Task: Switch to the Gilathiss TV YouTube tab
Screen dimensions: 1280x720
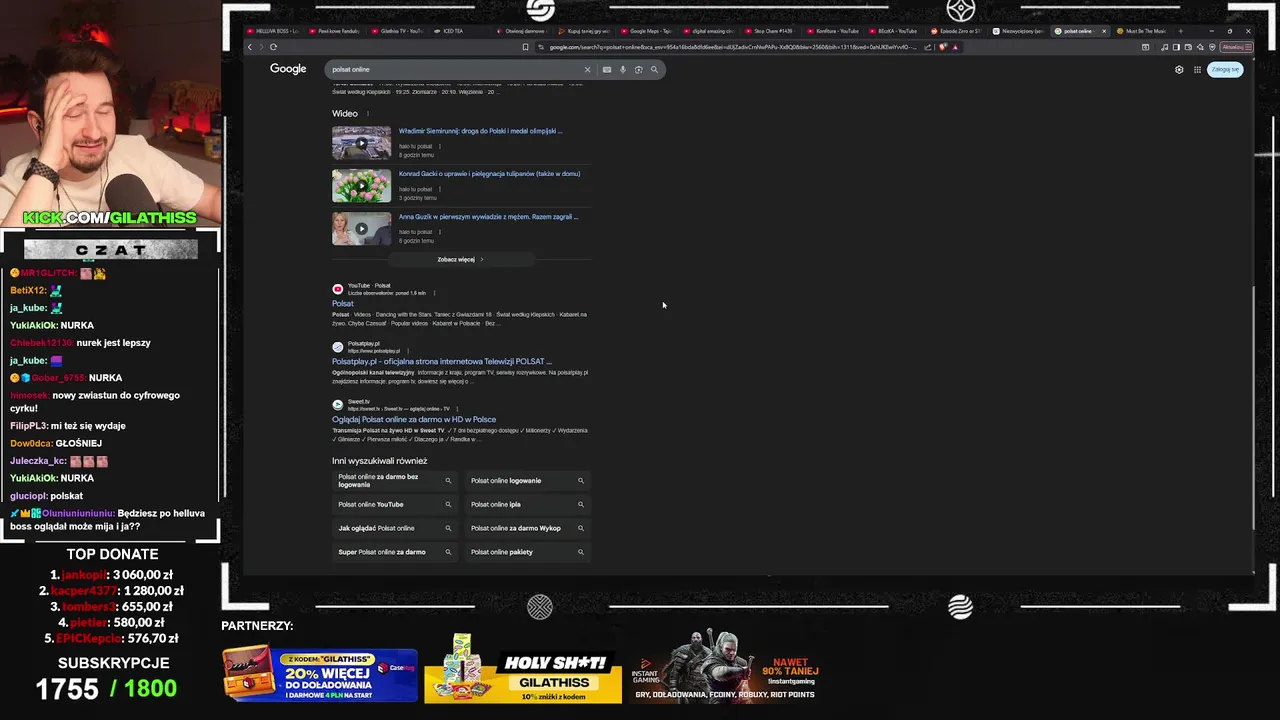Action: [397, 31]
